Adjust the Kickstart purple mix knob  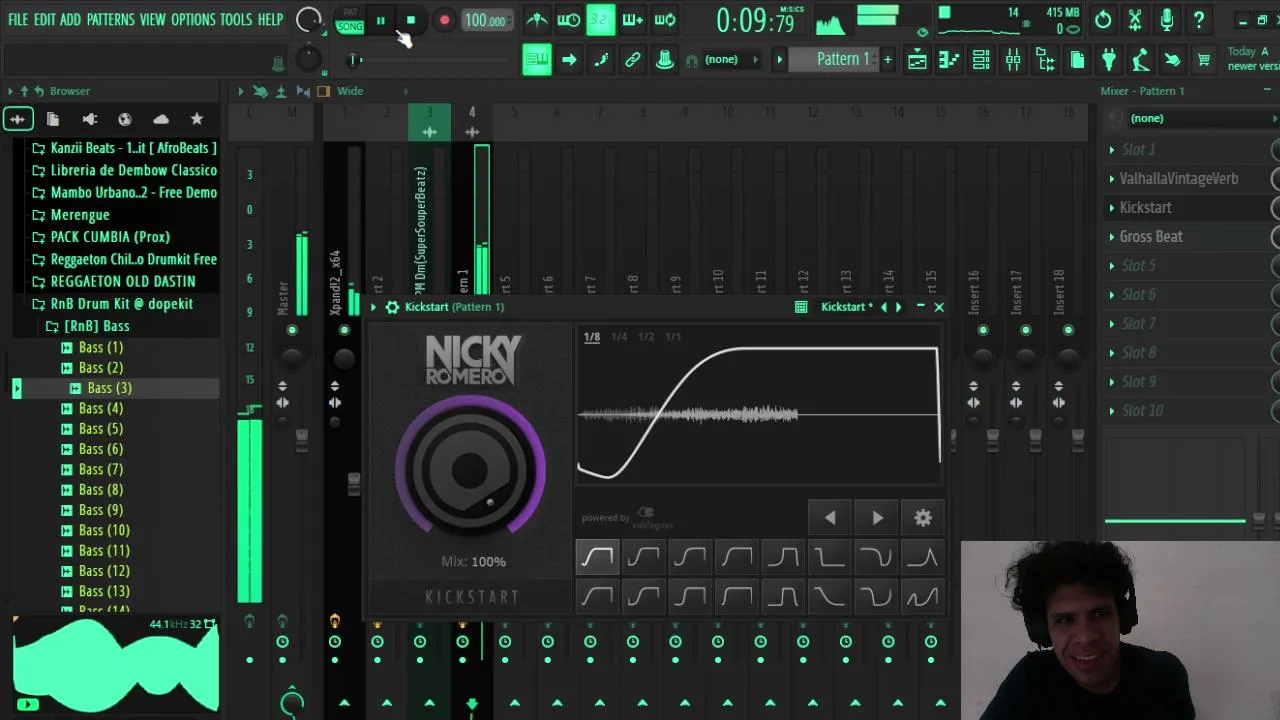click(470, 469)
